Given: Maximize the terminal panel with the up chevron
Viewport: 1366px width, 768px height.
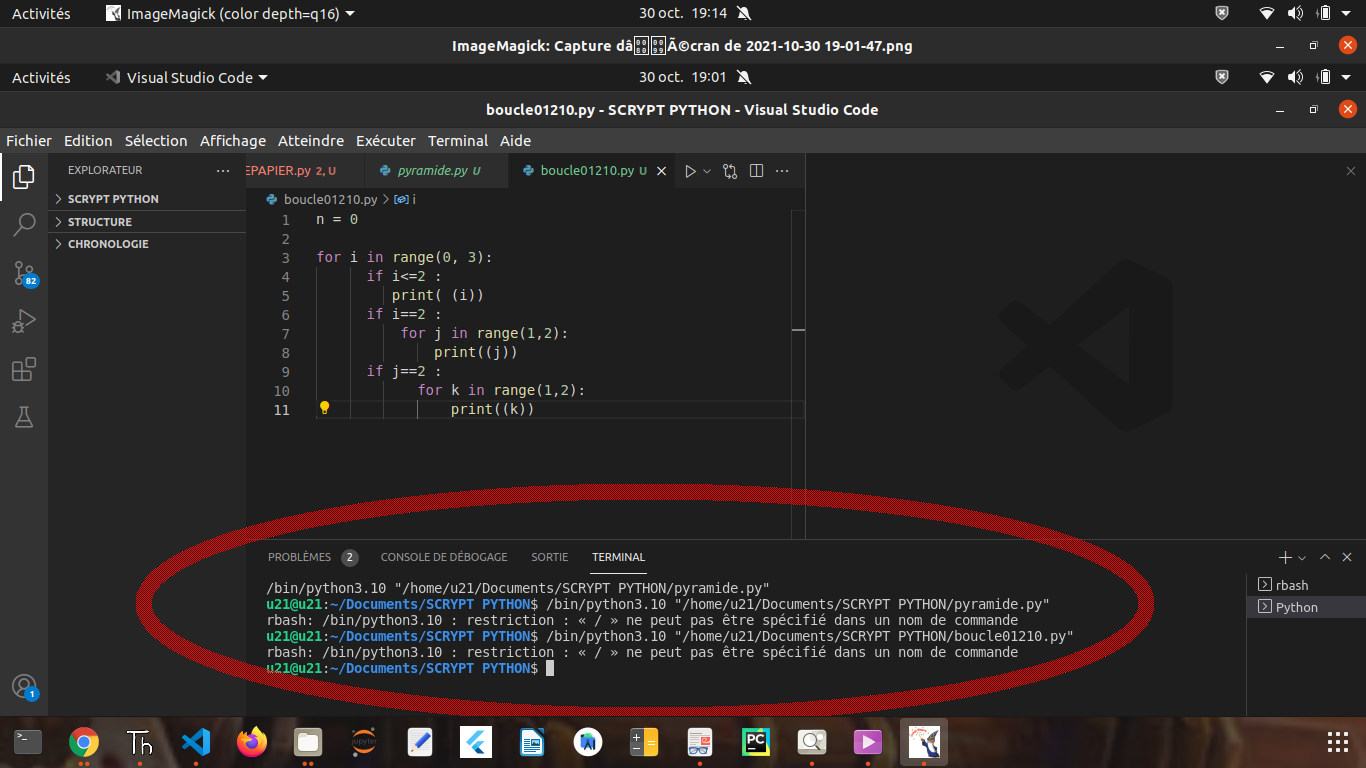Looking at the screenshot, I should tap(1325, 557).
